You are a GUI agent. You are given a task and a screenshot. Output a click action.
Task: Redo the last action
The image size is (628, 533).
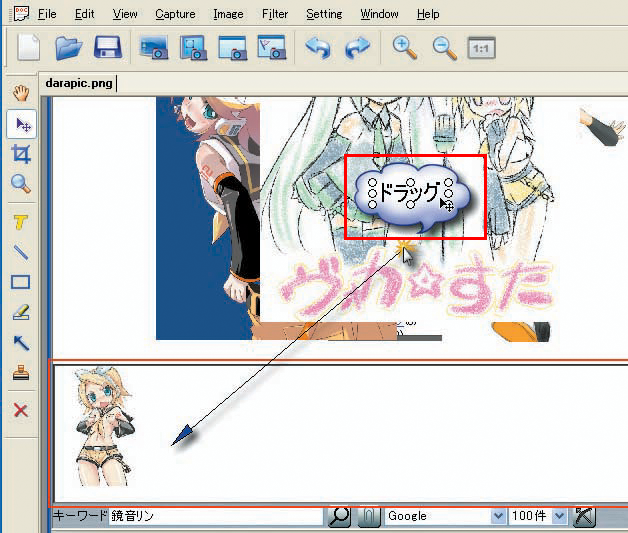[357, 47]
